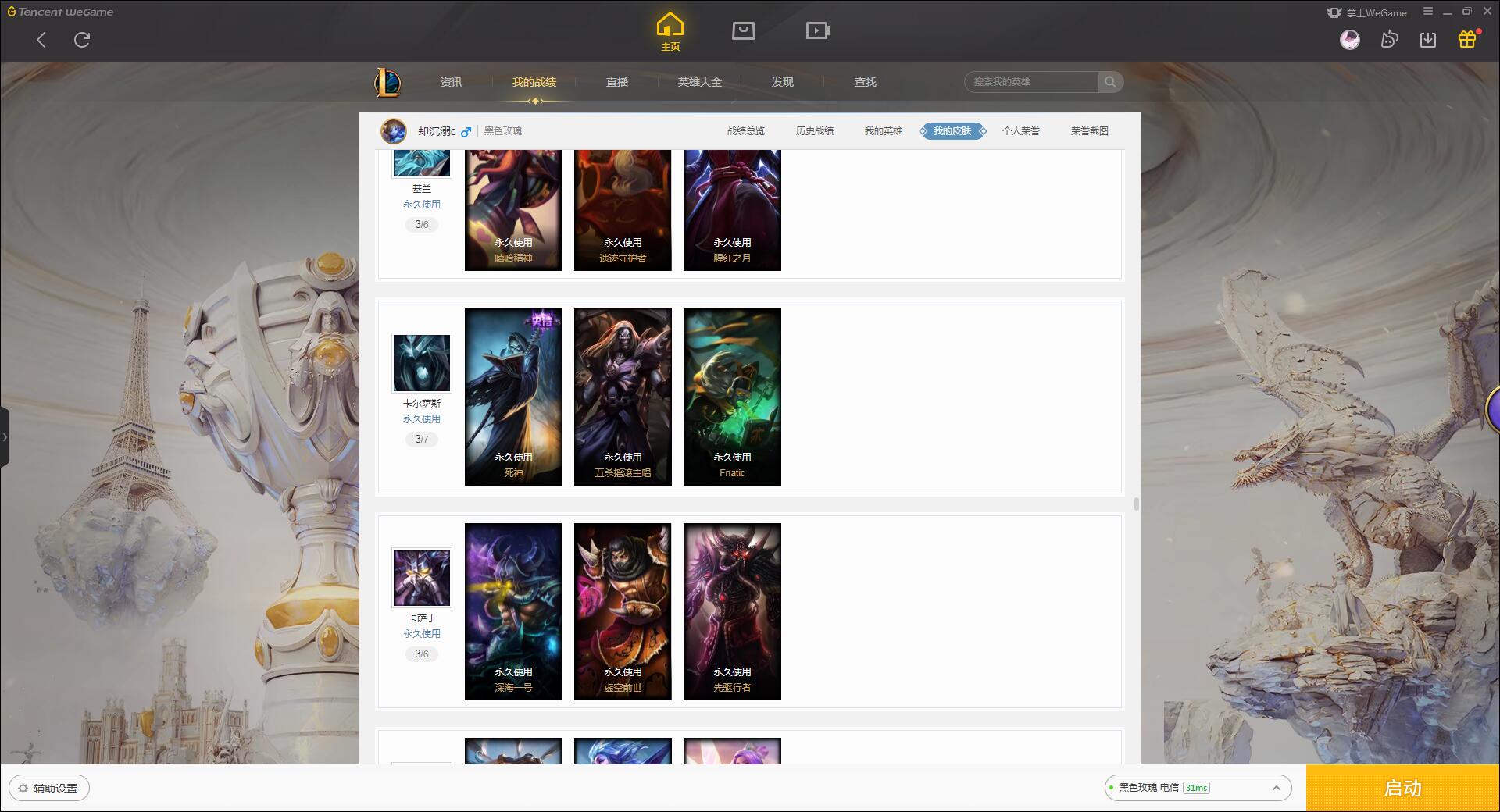The height and width of the screenshot is (812, 1500).
Task: Click the 启动 launch button
Action: coord(1402,788)
